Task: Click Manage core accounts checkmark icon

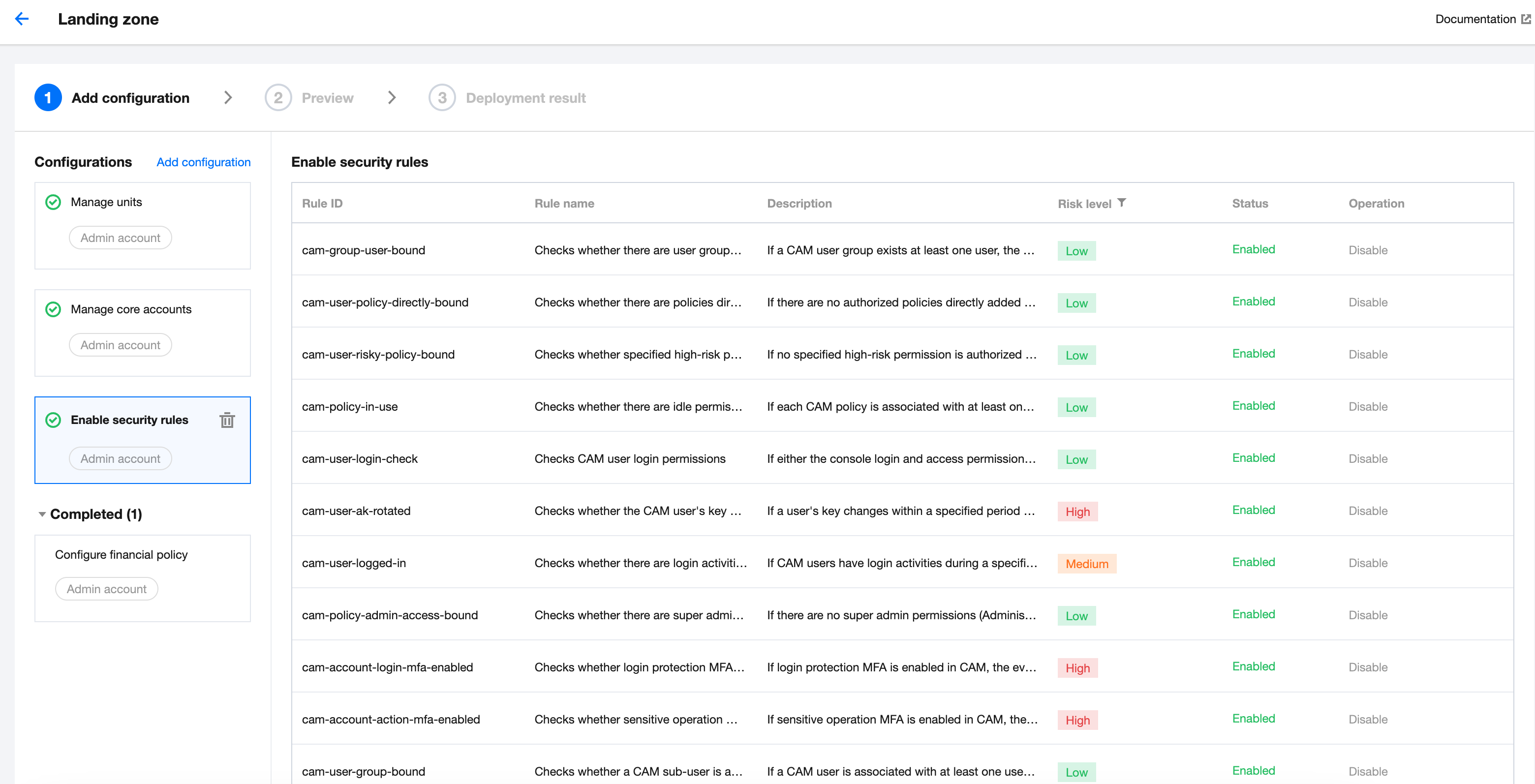Action: [x=53, y=309]
